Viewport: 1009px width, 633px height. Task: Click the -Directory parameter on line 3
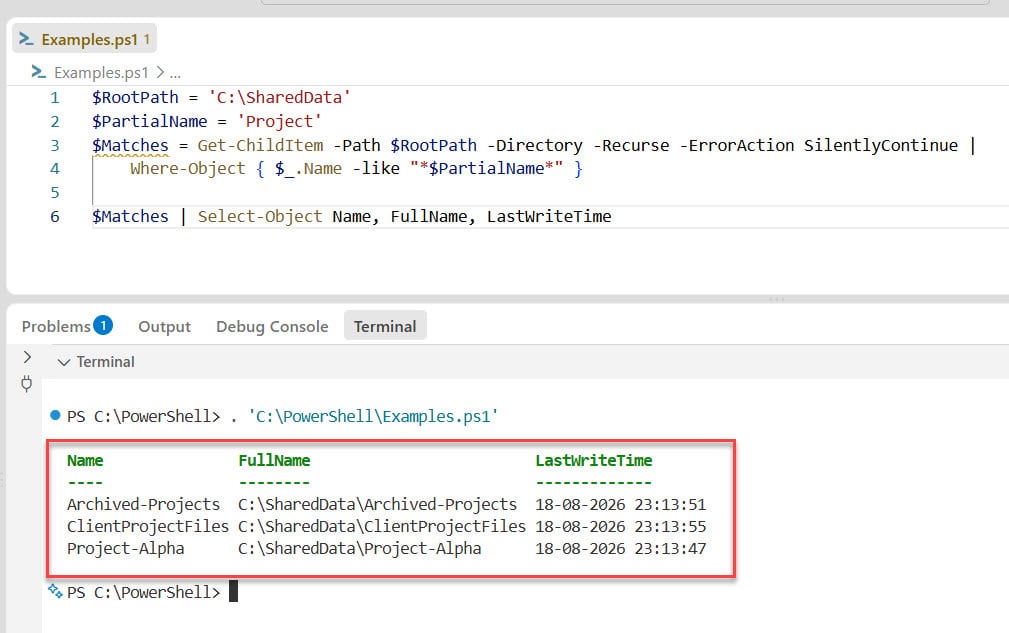[535, 145]
